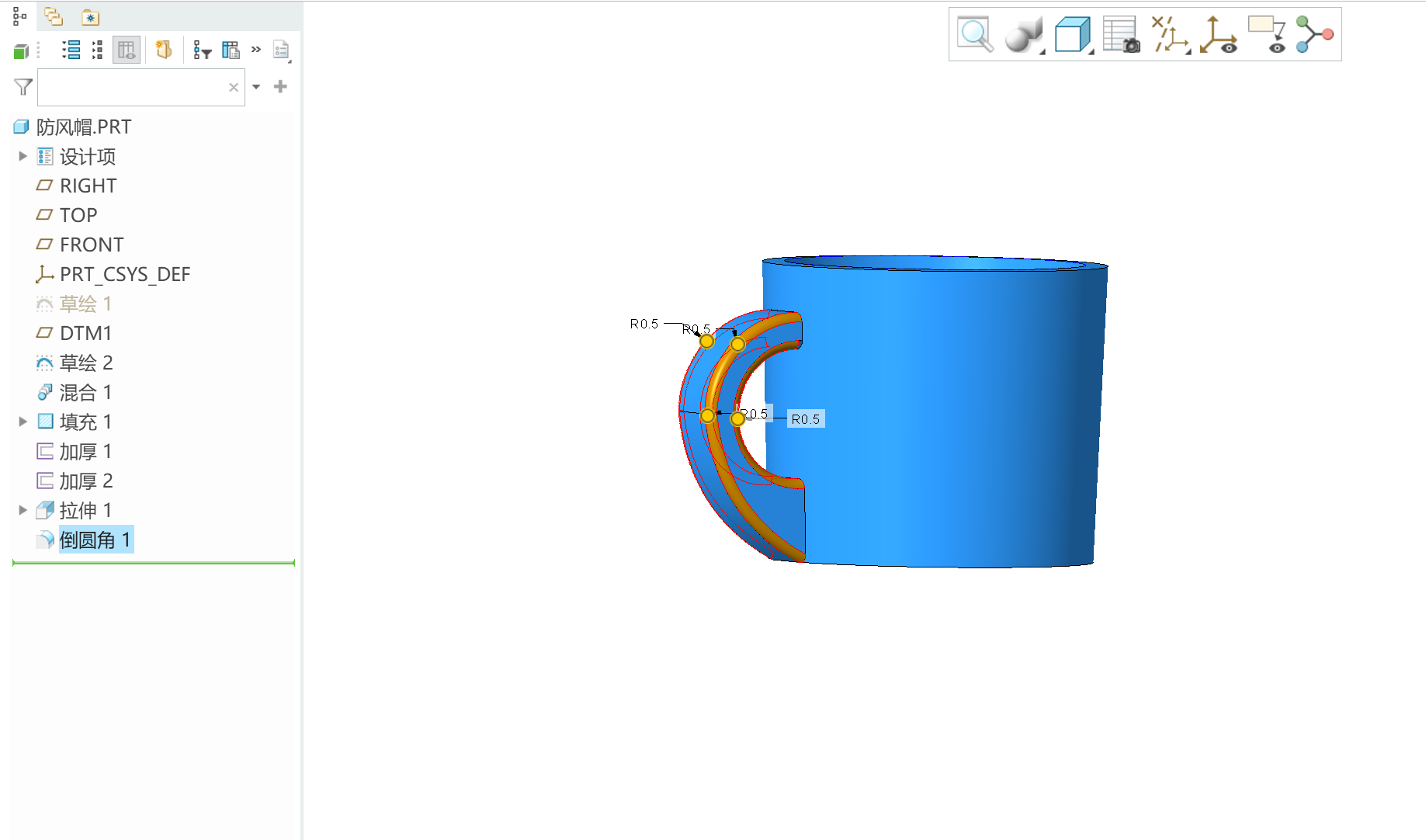Toggle the coordinate axes visibility icon
Viewport: 1426px width, 840px height.
tap(1219, 34)
